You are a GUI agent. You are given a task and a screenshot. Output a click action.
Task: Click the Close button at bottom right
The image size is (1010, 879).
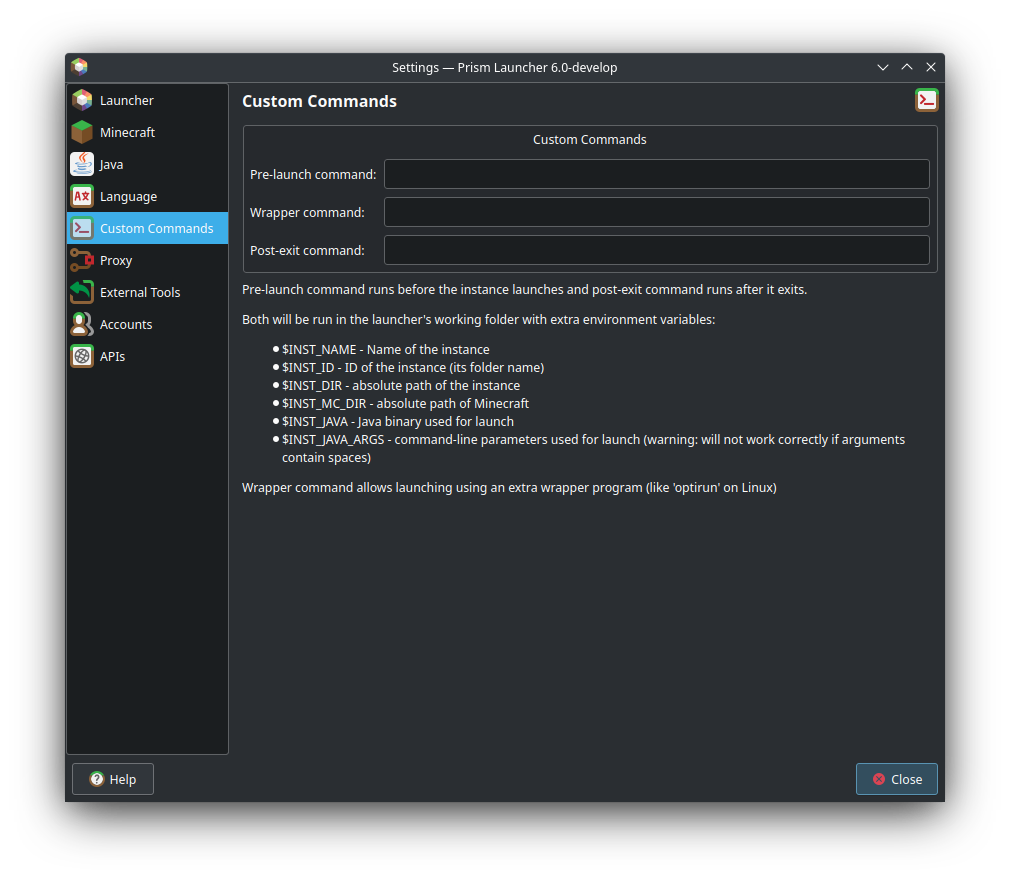[896, 779]
